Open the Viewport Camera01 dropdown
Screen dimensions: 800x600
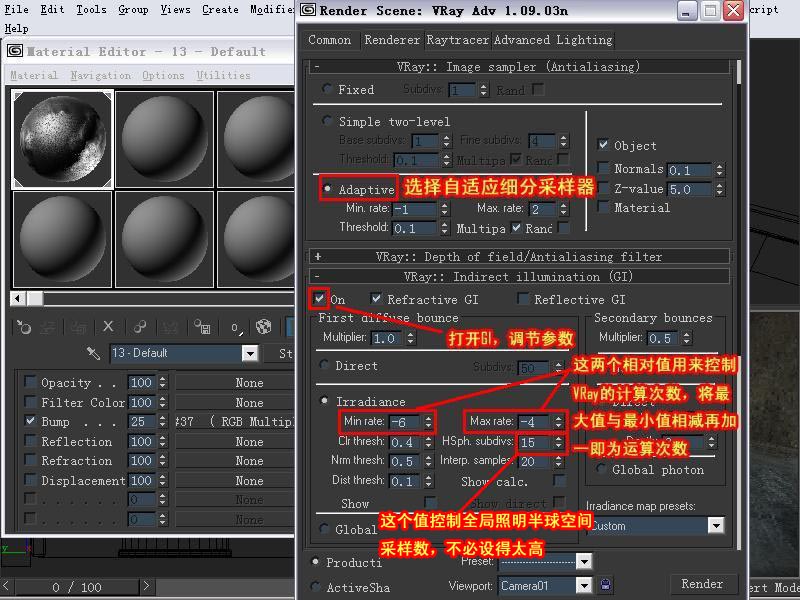tap(584, 585)
